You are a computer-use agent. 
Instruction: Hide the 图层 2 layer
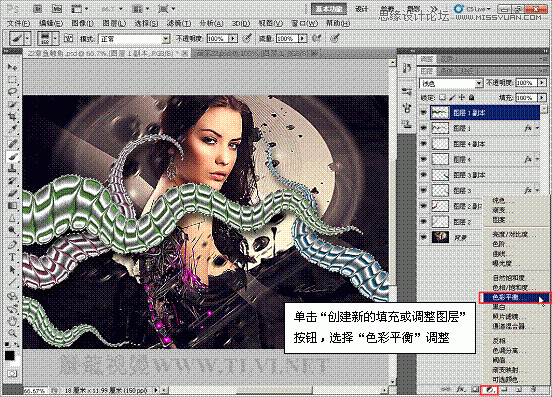pos(424,222)
